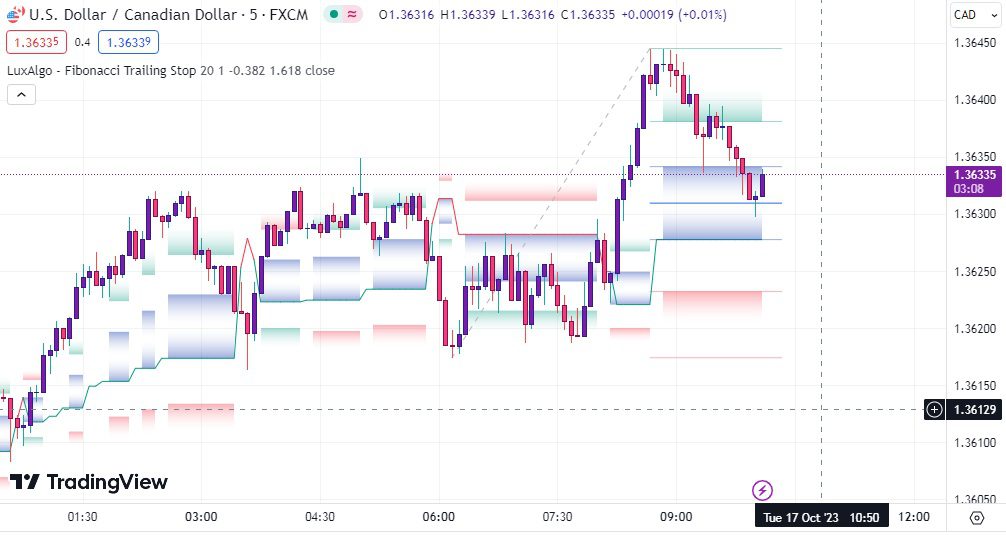Select the LuxAlgo Fibonacci Trailing Stop legend
Viewport: 1006px width, 535px height.
pyautogui.click(x=171, y=71)
